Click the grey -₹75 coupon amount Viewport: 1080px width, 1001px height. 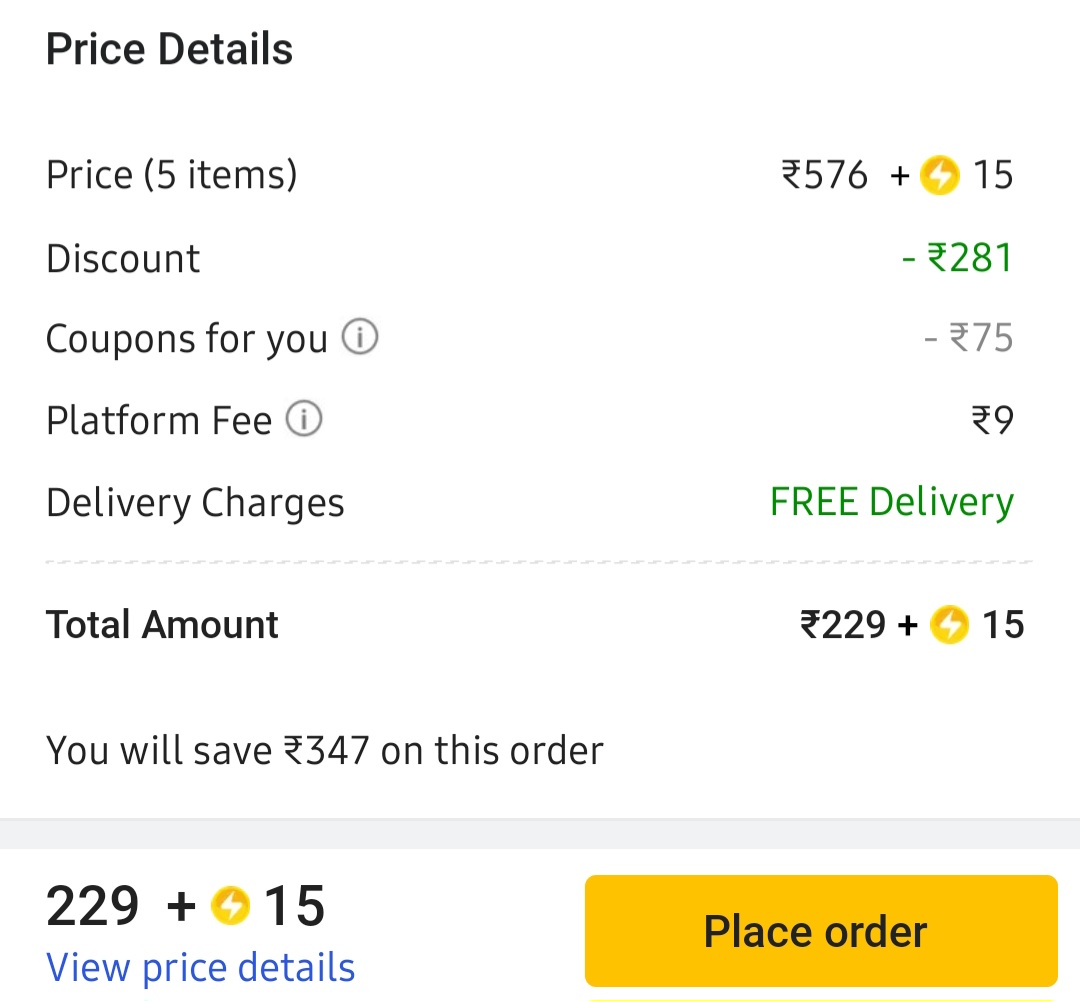(968, 338)
